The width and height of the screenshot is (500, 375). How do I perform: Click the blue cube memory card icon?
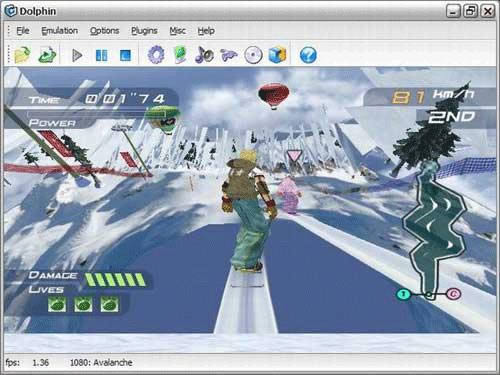point(277,55)
